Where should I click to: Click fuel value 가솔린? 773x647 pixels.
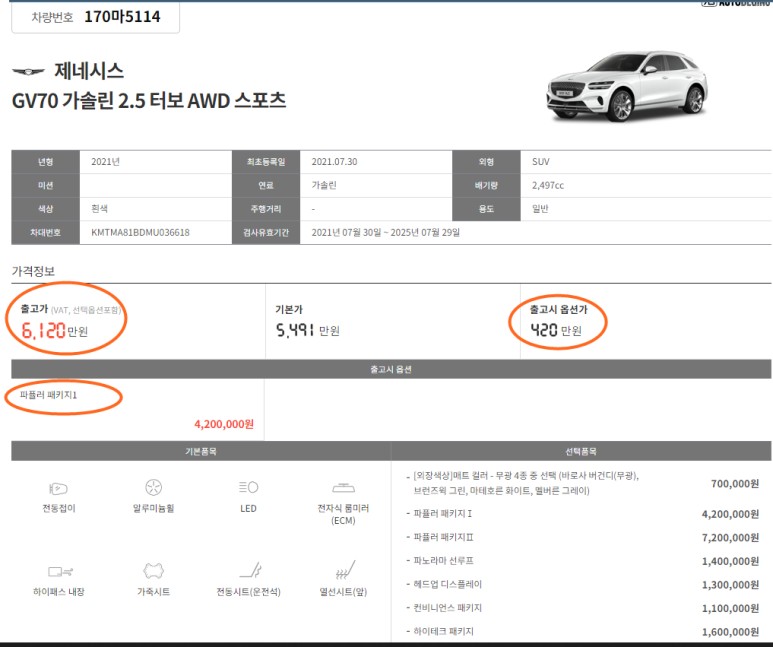[x=324, y=185]
